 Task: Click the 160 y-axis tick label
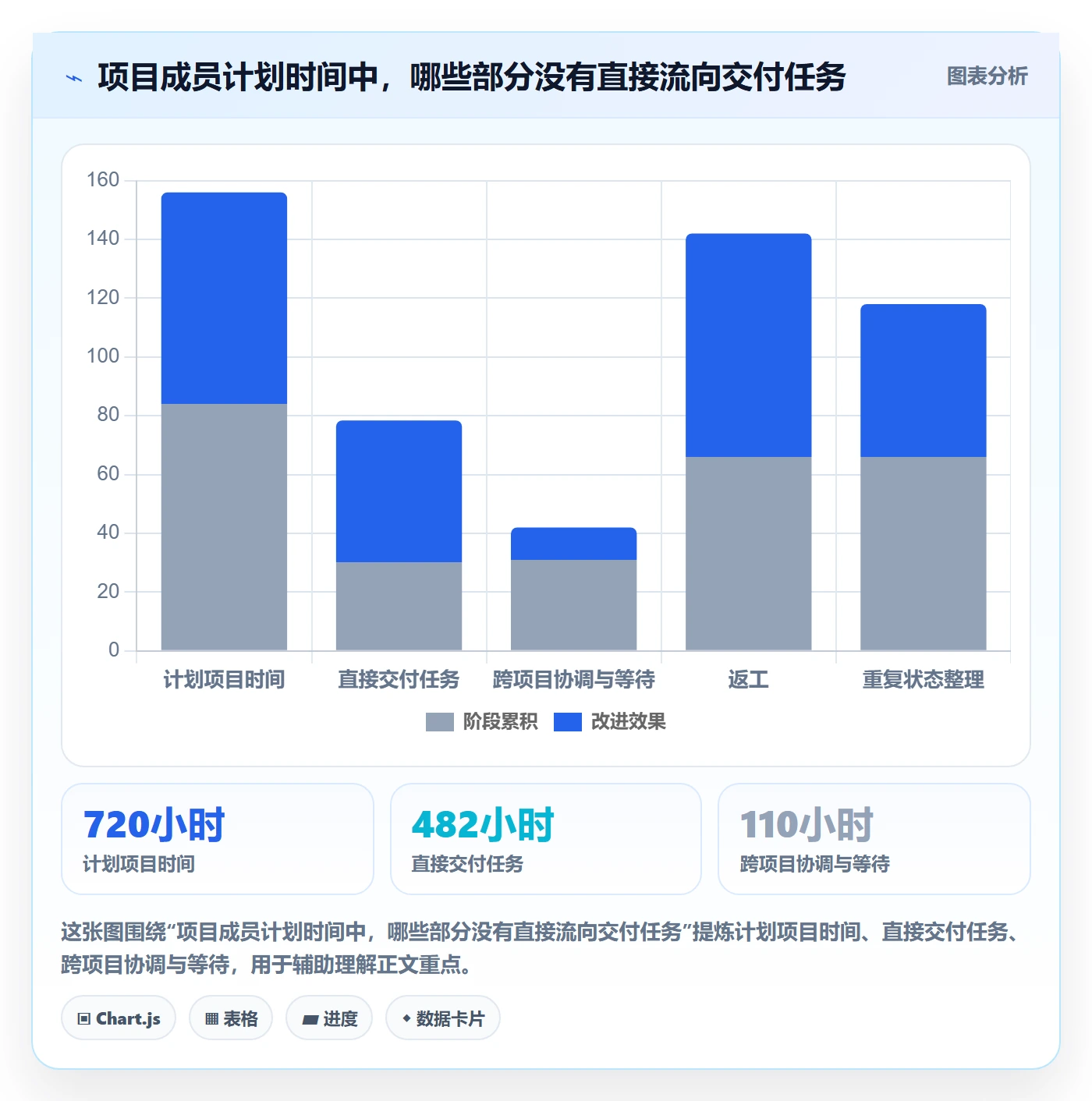coord(103,180)
